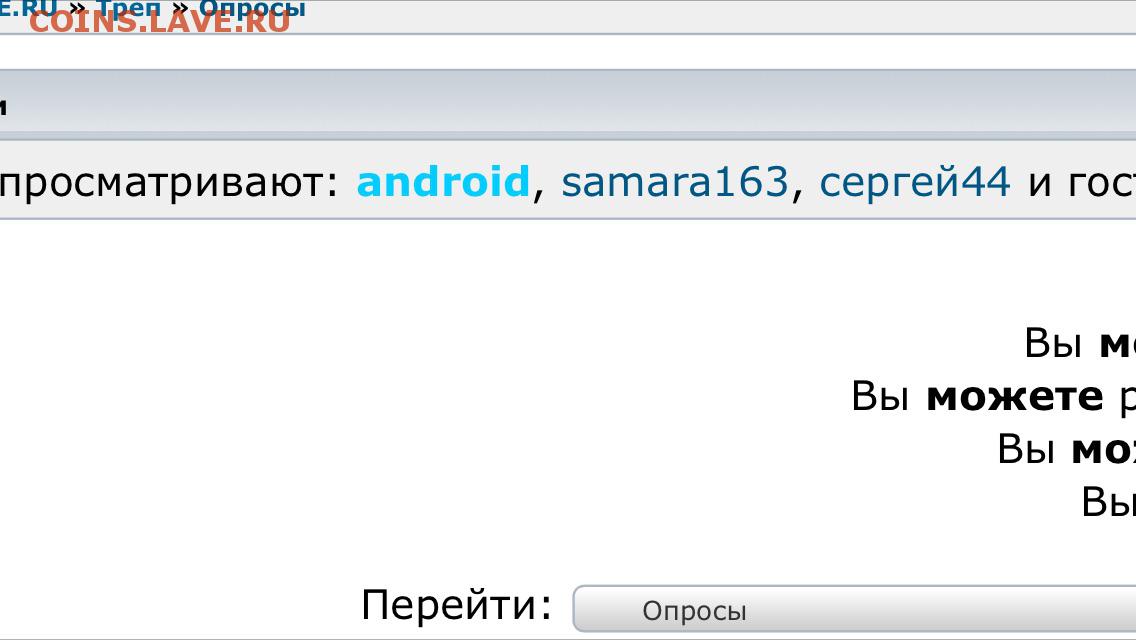
Task: Click the COINS.LAVE.RU watermark text
Action: pos(159,21)
